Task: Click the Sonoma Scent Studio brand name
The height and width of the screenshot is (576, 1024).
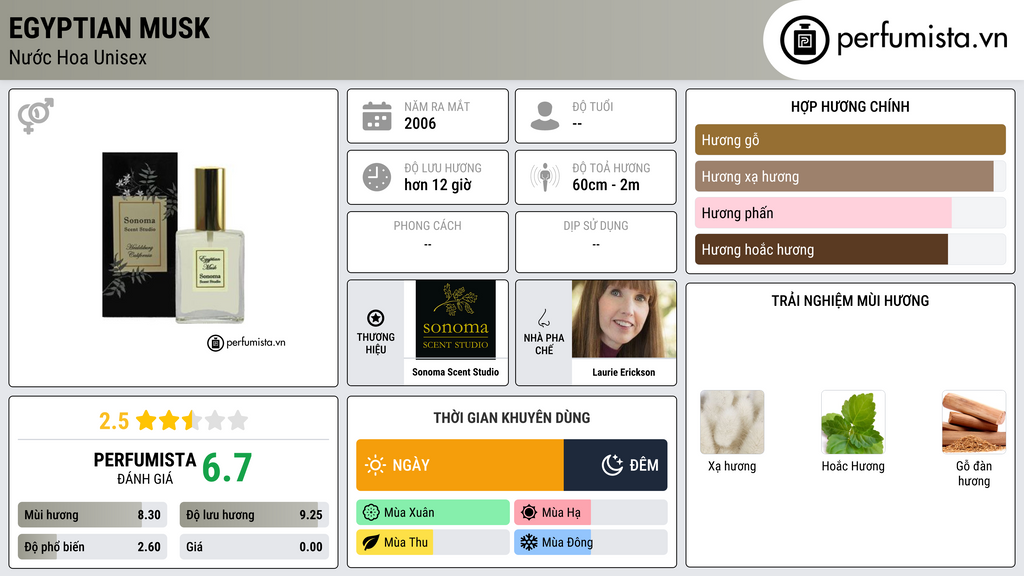Action: tap(455, 372)
